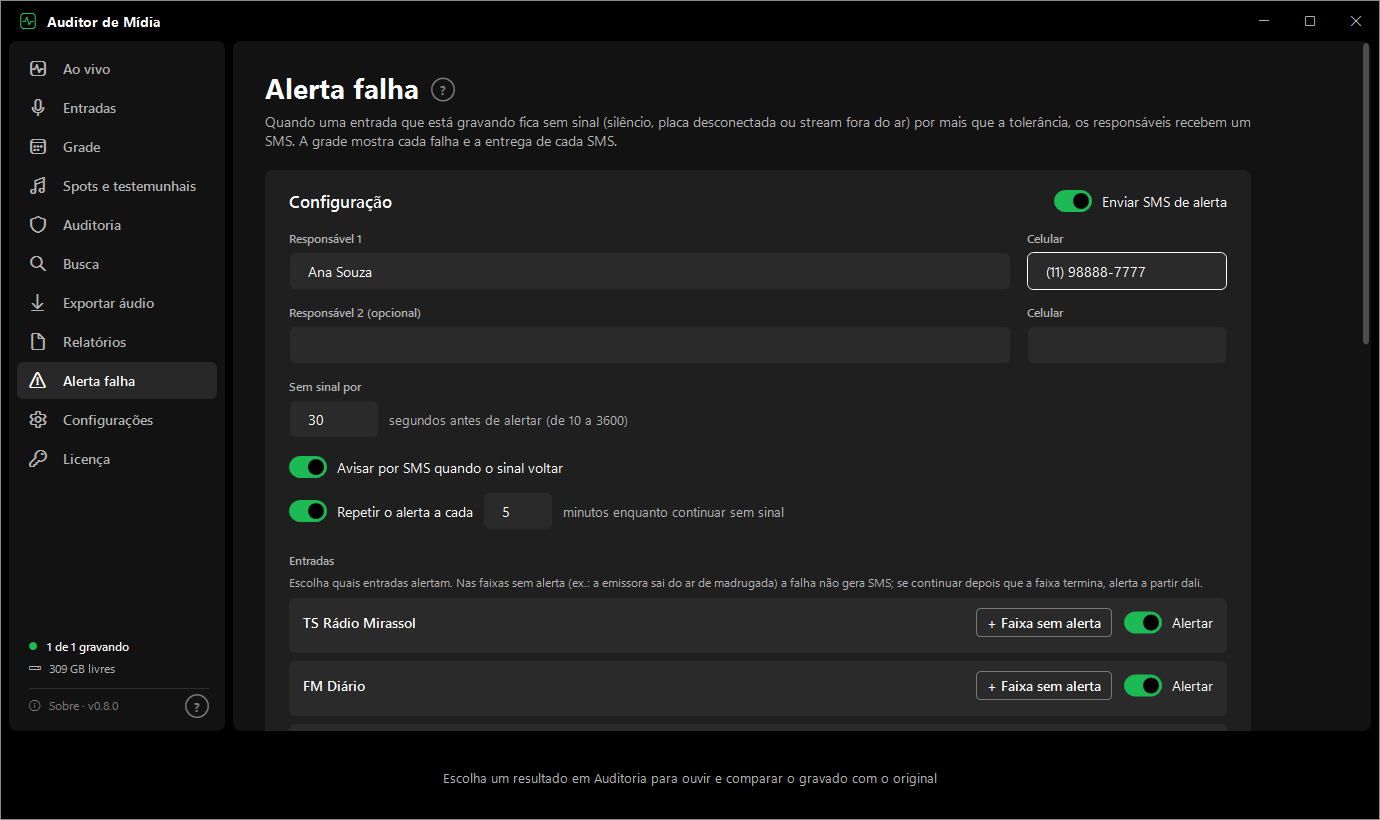Click the Busca magnifier icon
Screen dimensions: 1380x820
click(x=38, y=264)
